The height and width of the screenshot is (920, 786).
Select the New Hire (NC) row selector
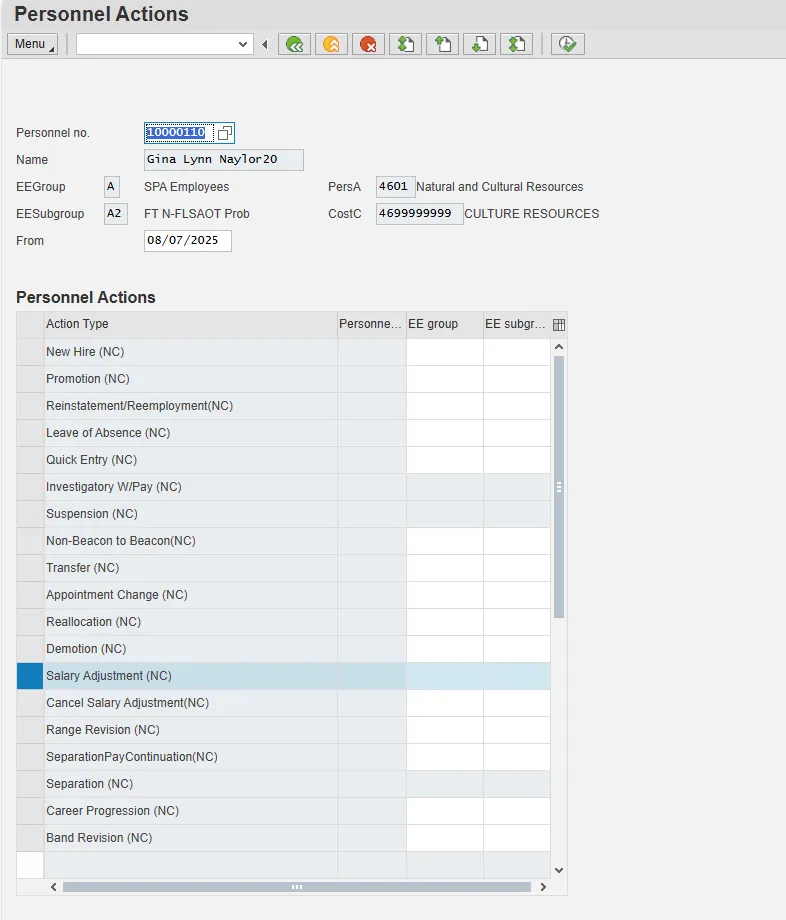click(x=30, y=352)
